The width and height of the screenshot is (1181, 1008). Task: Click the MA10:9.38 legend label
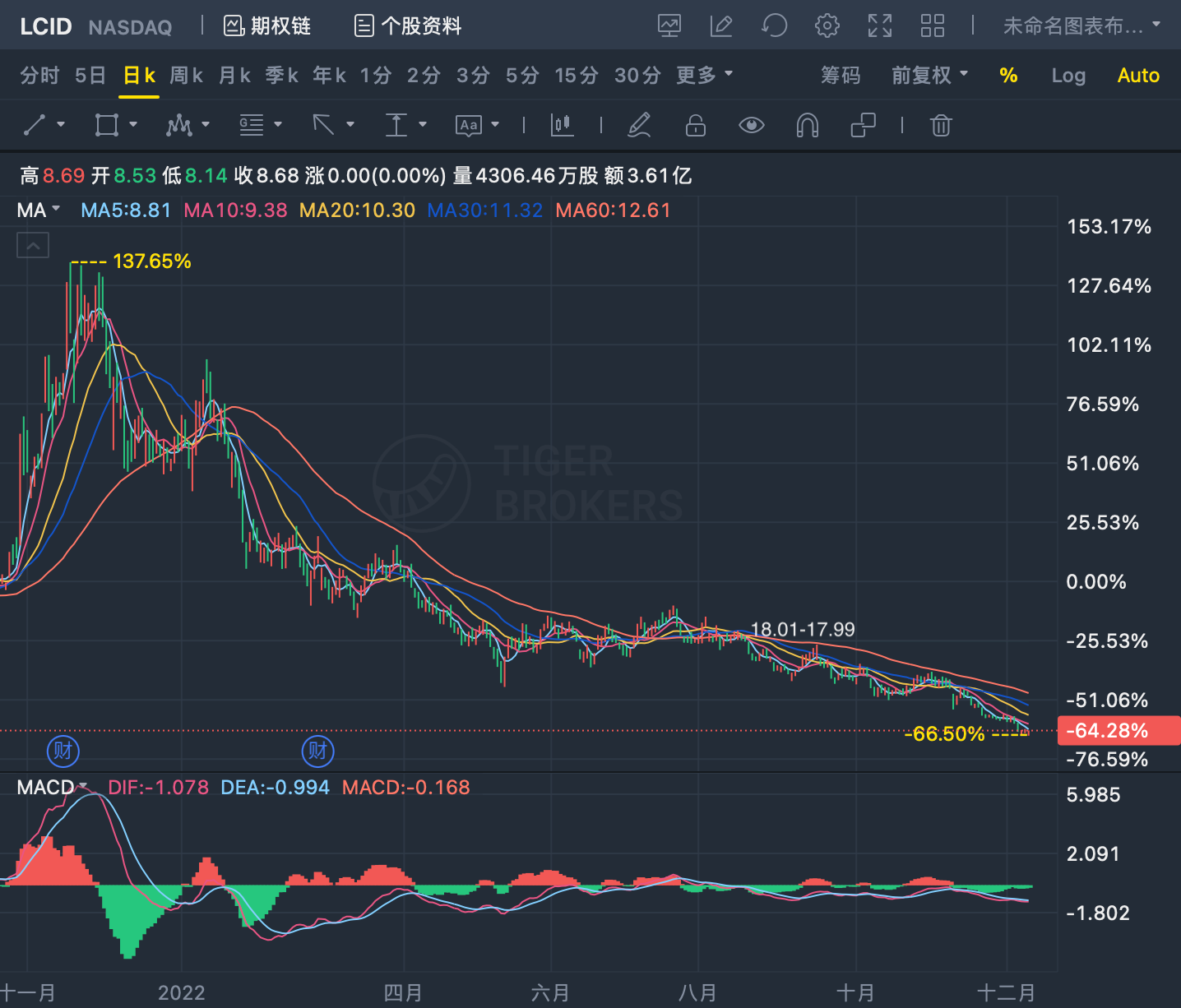pyautogui.click(x=235, y=210)
